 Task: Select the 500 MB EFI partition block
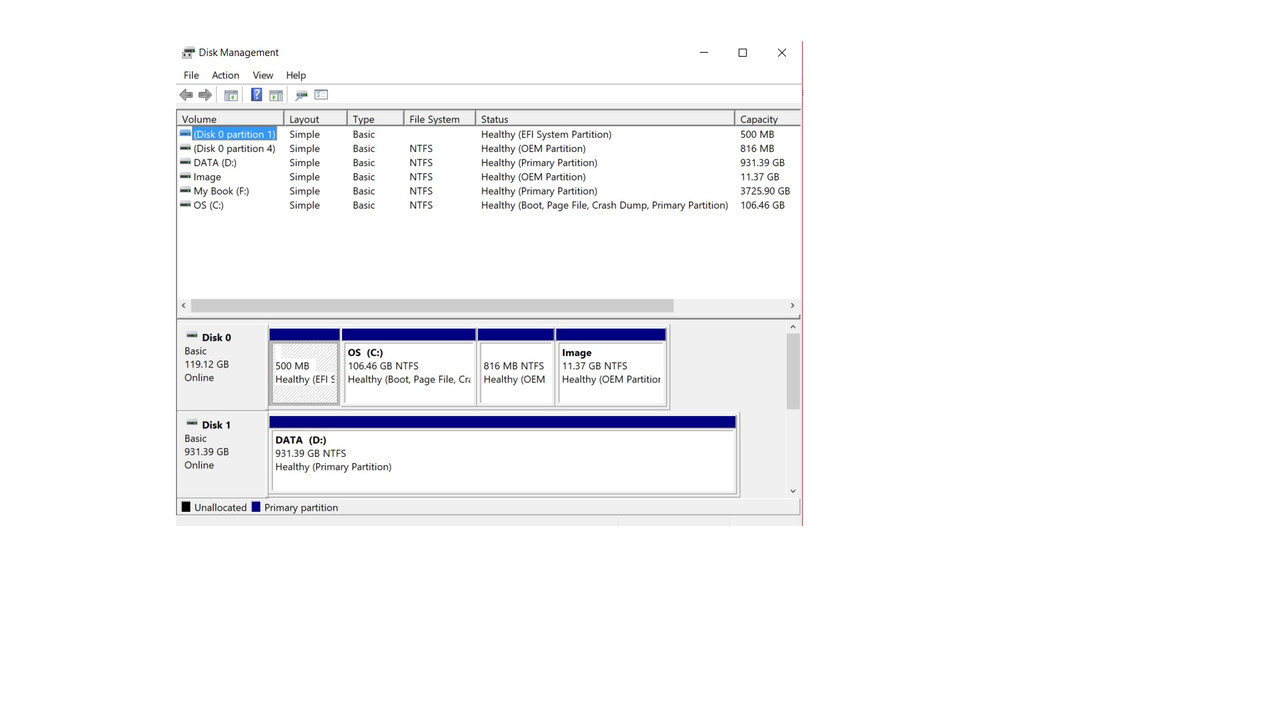tap(304, 366)
